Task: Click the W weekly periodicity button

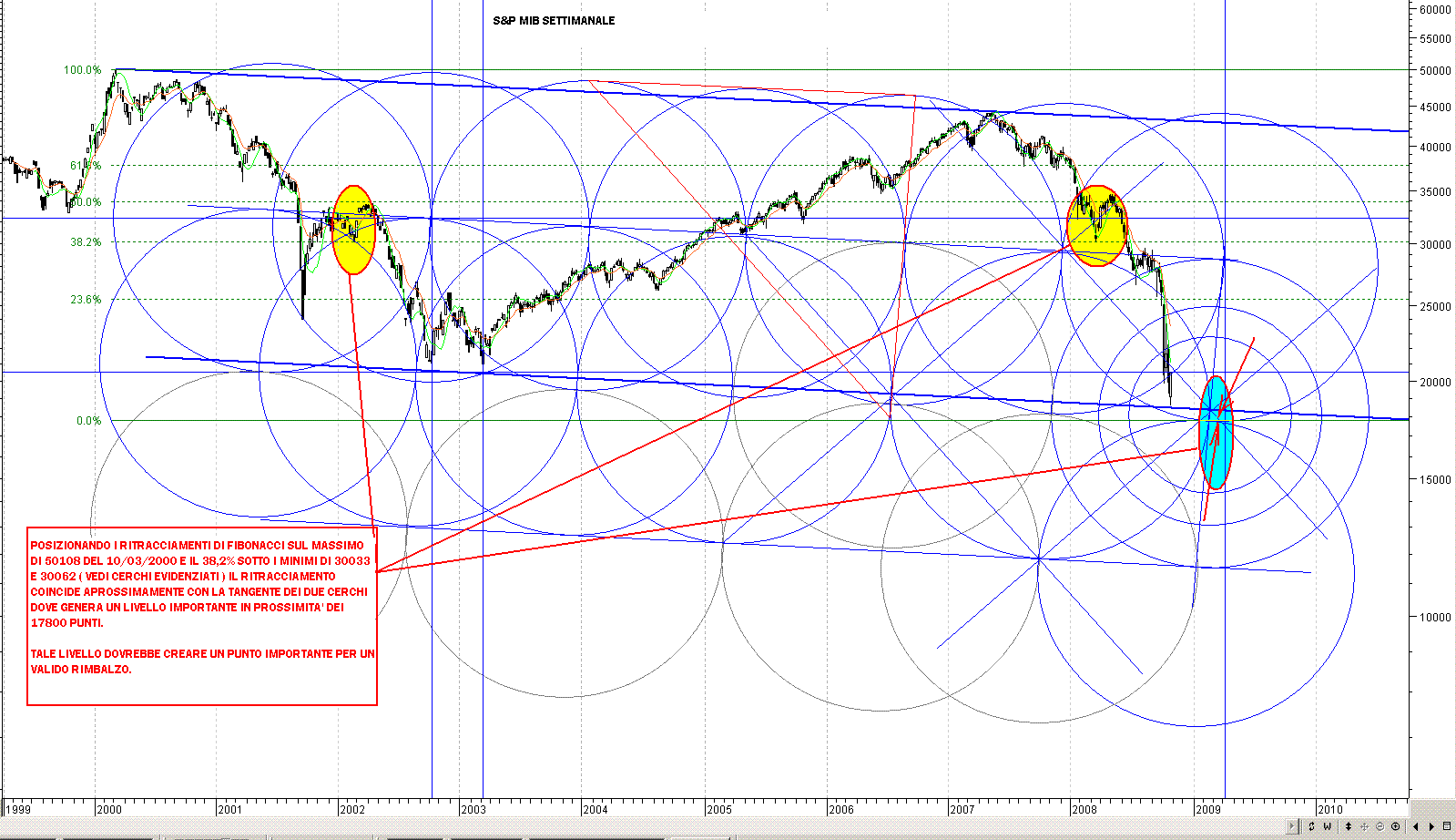Action: pyautogui.click(x=1328, y=826)
